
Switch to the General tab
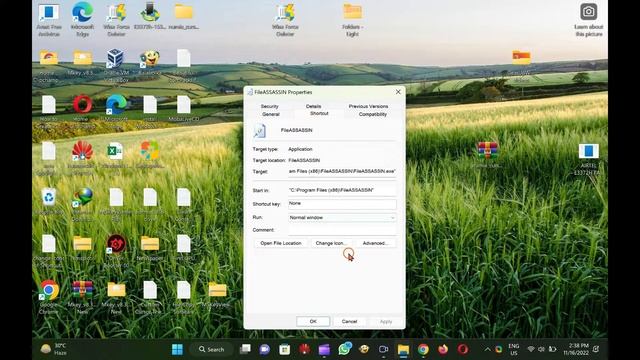pos(271,114)
